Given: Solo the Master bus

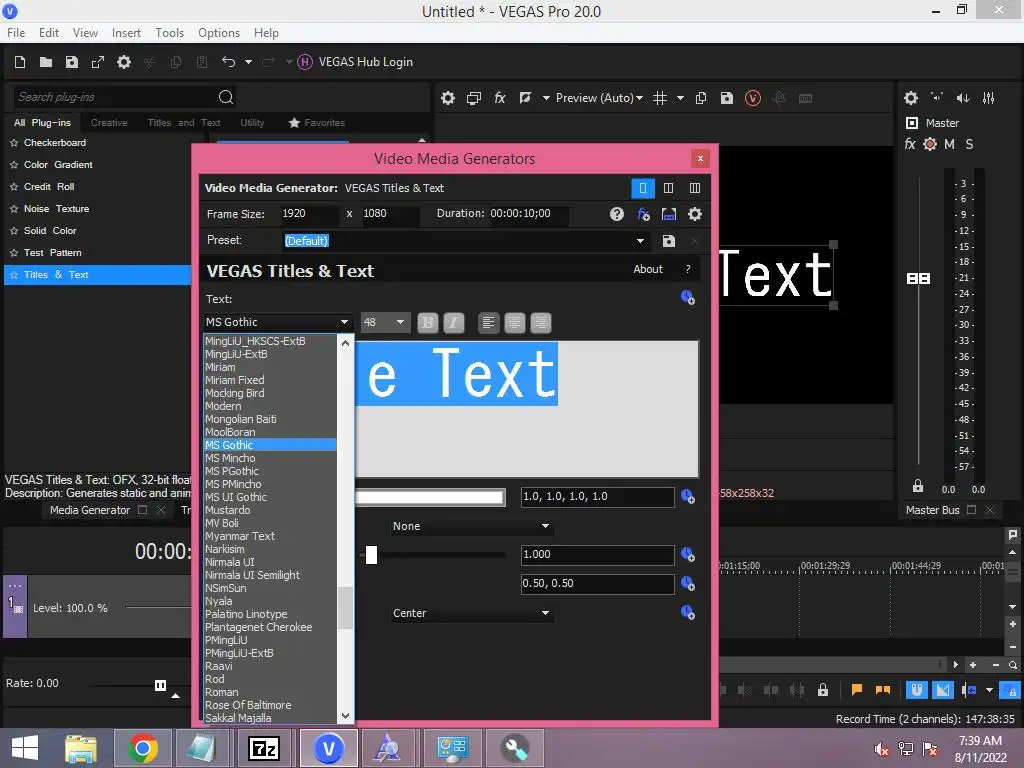Looking at the screenshot, I should [x=969, y=144].
